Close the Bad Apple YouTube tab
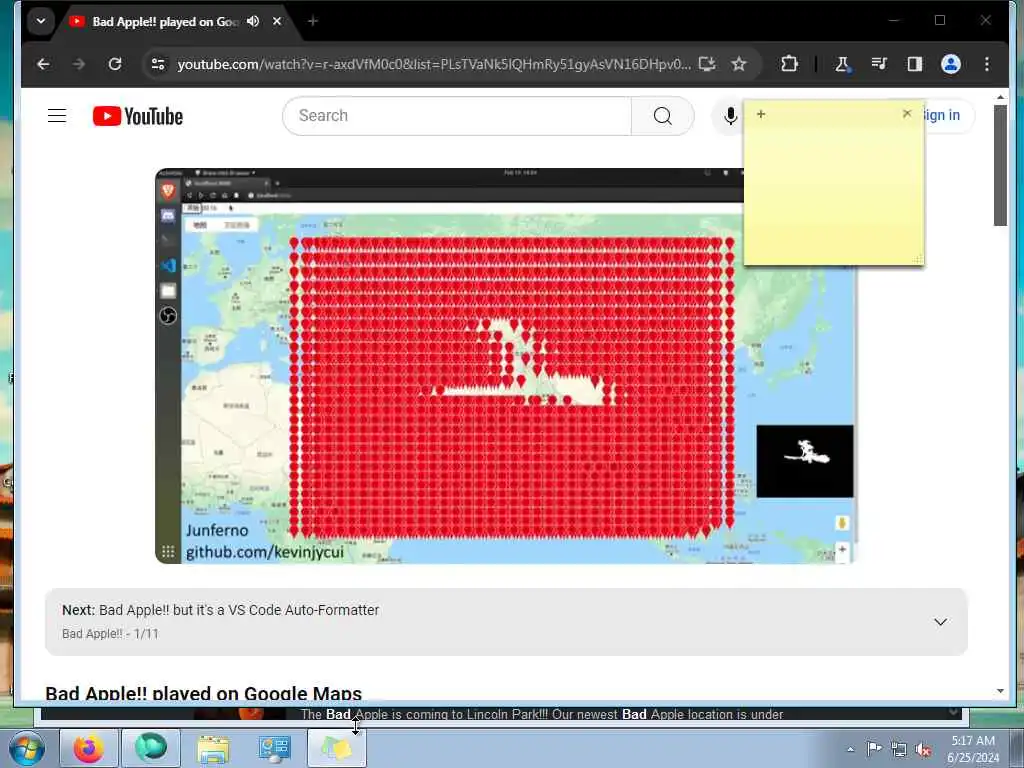The height and width of the screenshot is (768, 1024). [277, 22]
